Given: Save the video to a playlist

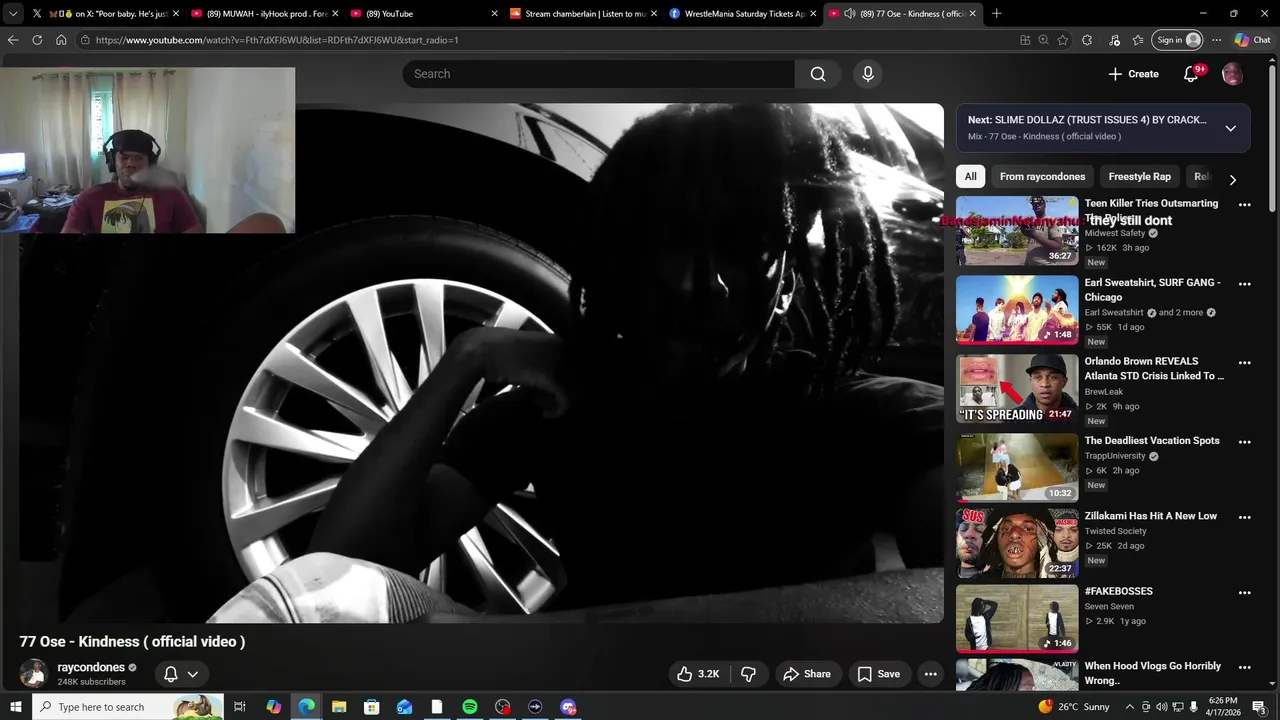Looking at the screenshot, I should [879, 674].
